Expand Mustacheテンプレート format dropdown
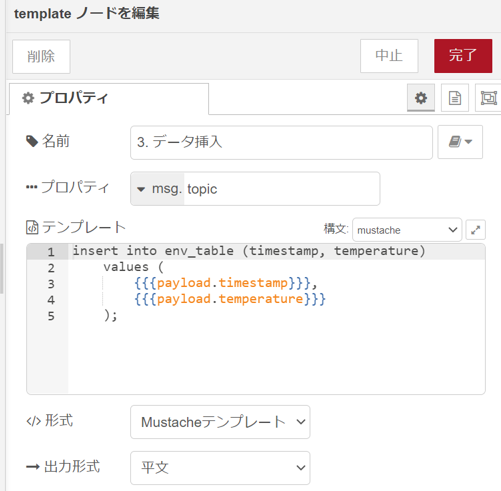Screen dimensions: 501x491 [x=220, y=422]
